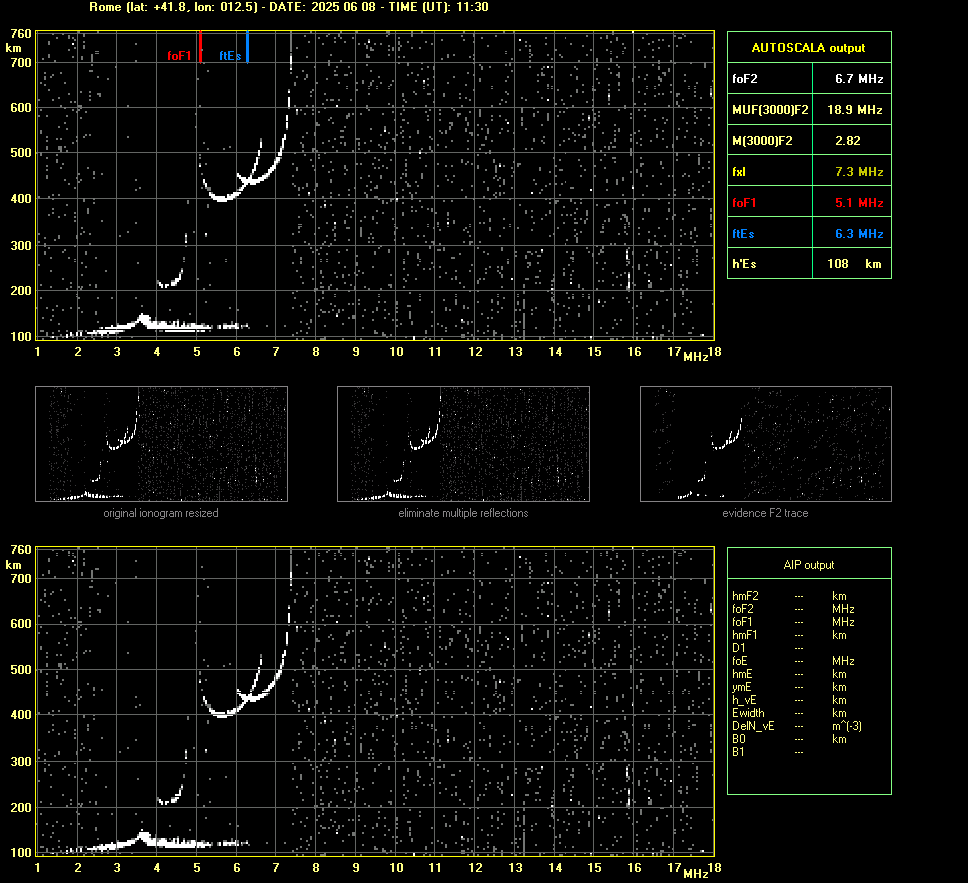Select the AIP output heading
Viewport: 968px width, 883px height.
coord(809,565)
